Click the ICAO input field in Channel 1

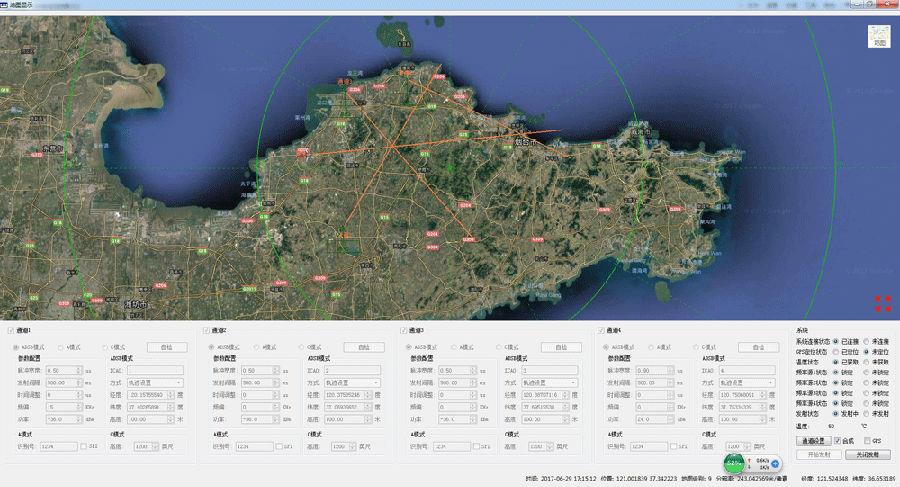pos(155,370)
